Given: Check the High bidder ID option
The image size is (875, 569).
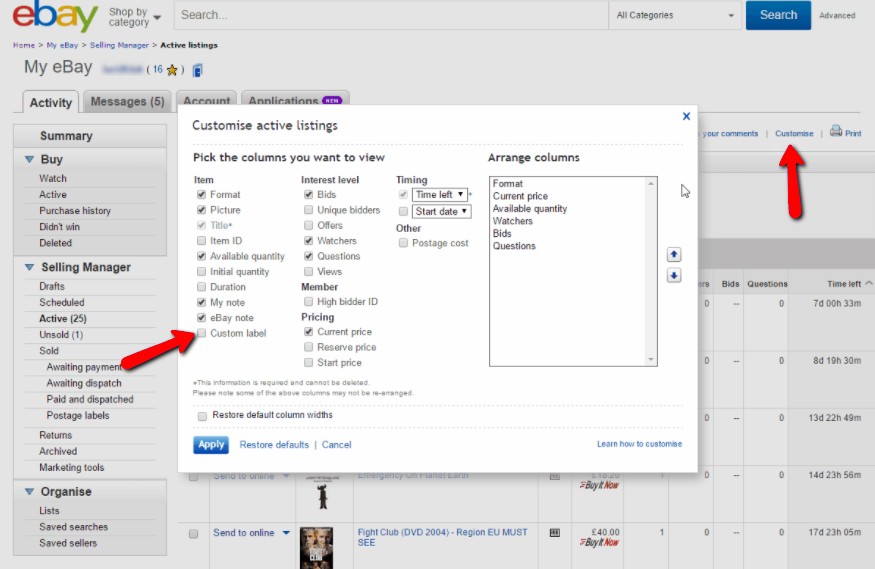Looking at the screenshot, I should coord(308,302).
